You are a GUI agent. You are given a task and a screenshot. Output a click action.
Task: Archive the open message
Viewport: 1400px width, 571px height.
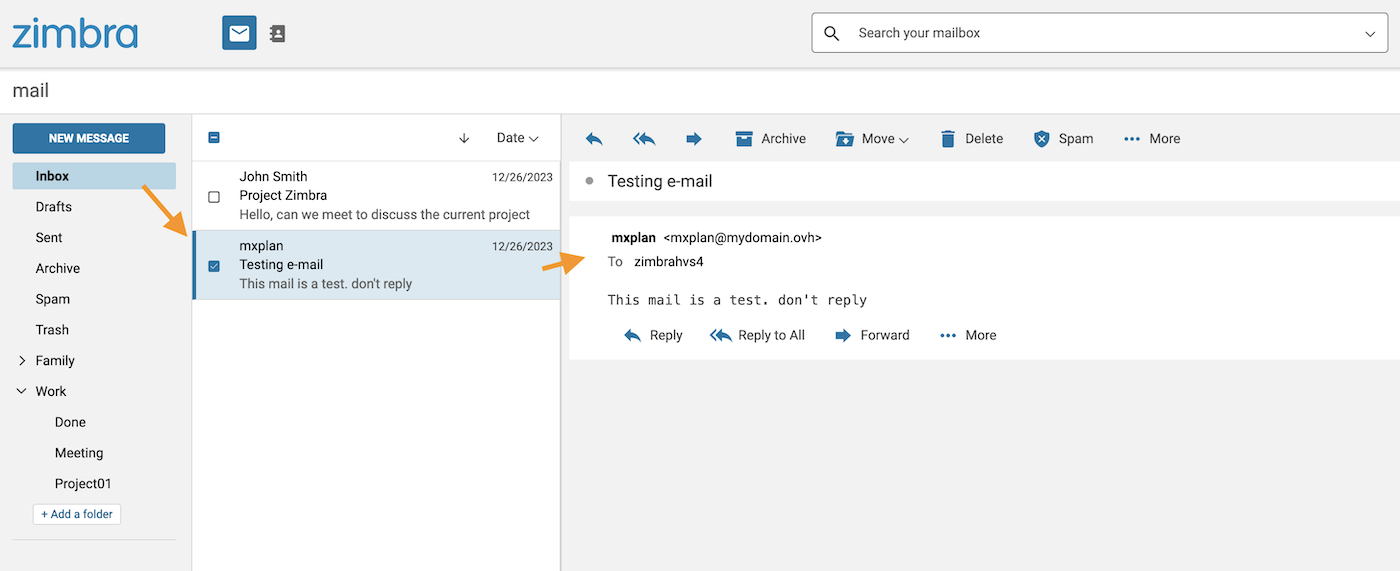(x=770, y=139)
